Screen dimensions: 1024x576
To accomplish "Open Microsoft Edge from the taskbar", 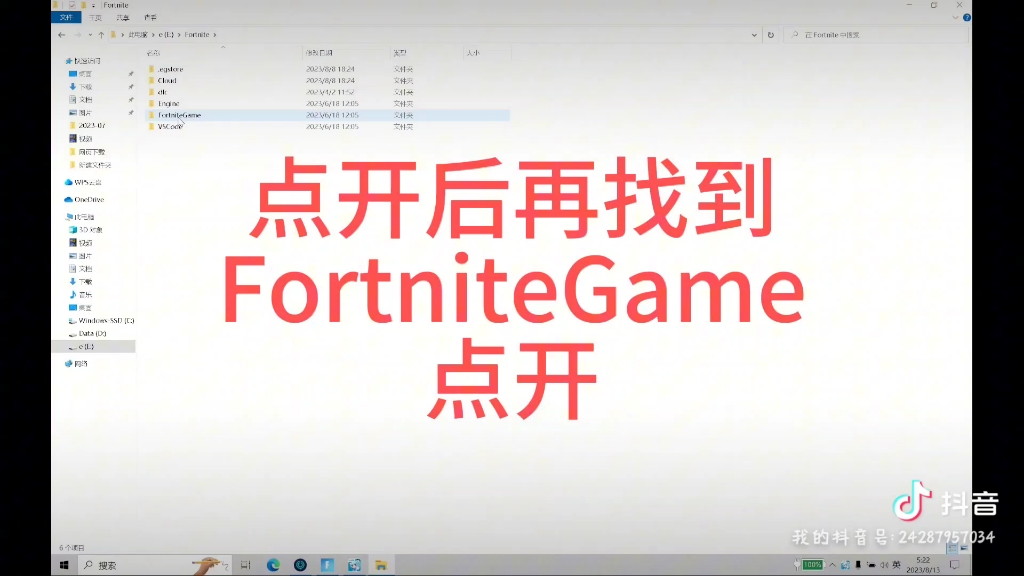I will tap(273, 565).
